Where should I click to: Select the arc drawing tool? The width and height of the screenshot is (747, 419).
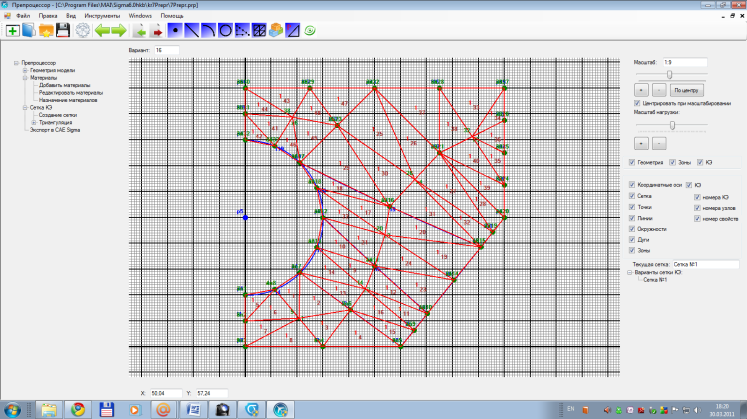pyautogui.click(x=208, y=30)
